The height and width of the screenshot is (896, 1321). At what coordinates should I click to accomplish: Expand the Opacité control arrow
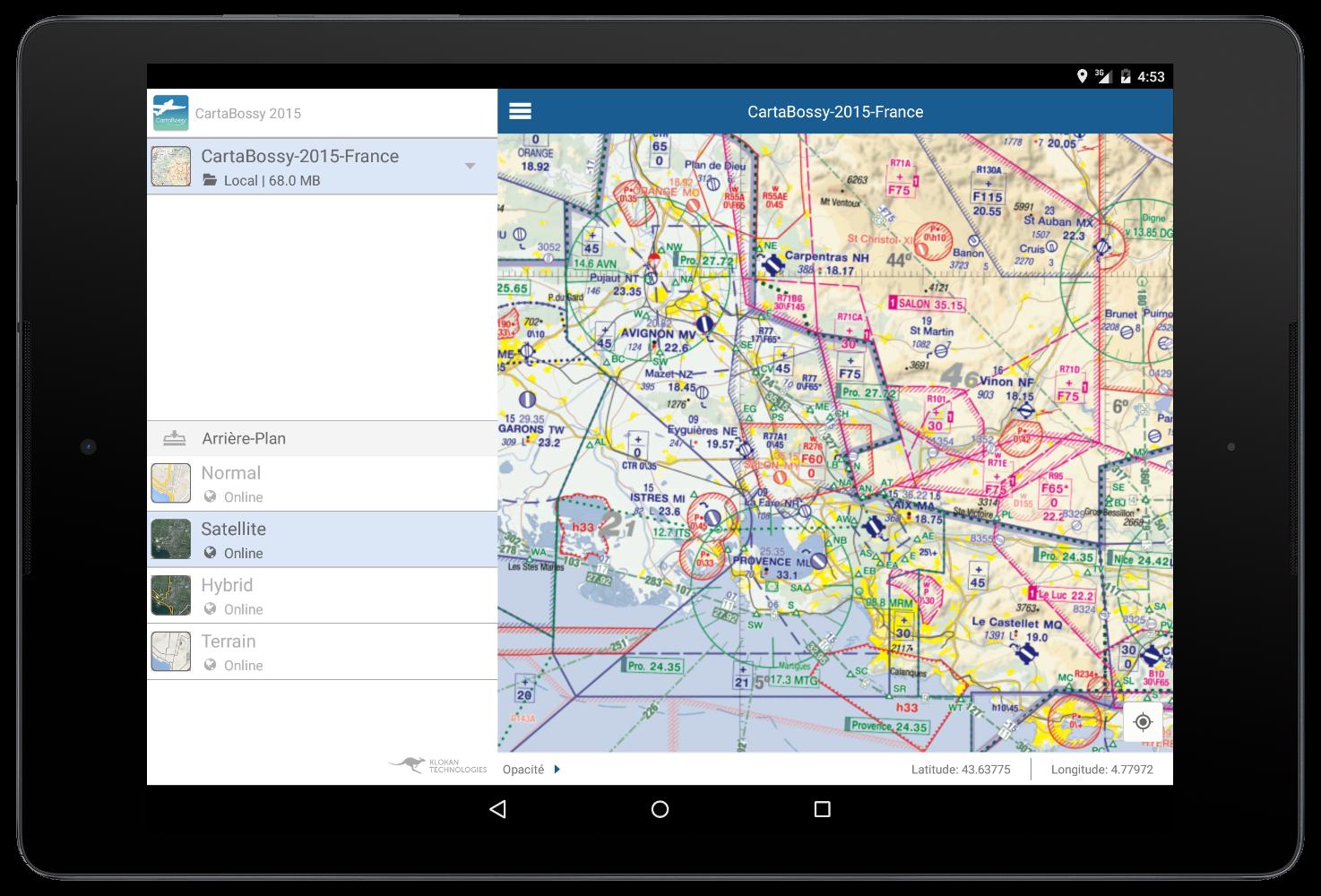point(557,770)
